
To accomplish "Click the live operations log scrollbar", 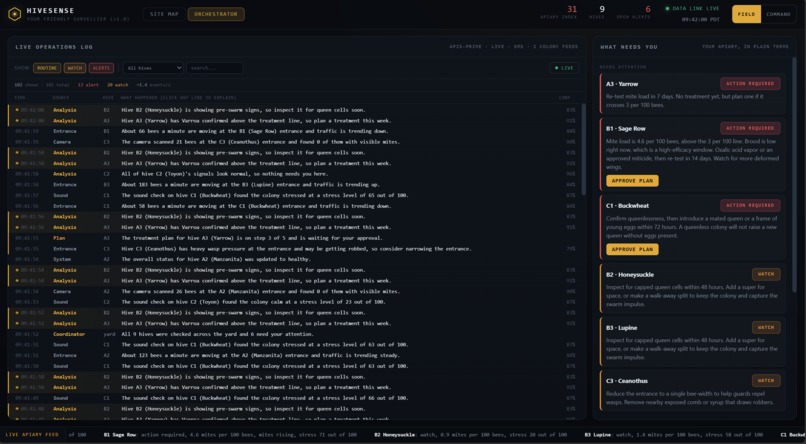I will (583, 149).
